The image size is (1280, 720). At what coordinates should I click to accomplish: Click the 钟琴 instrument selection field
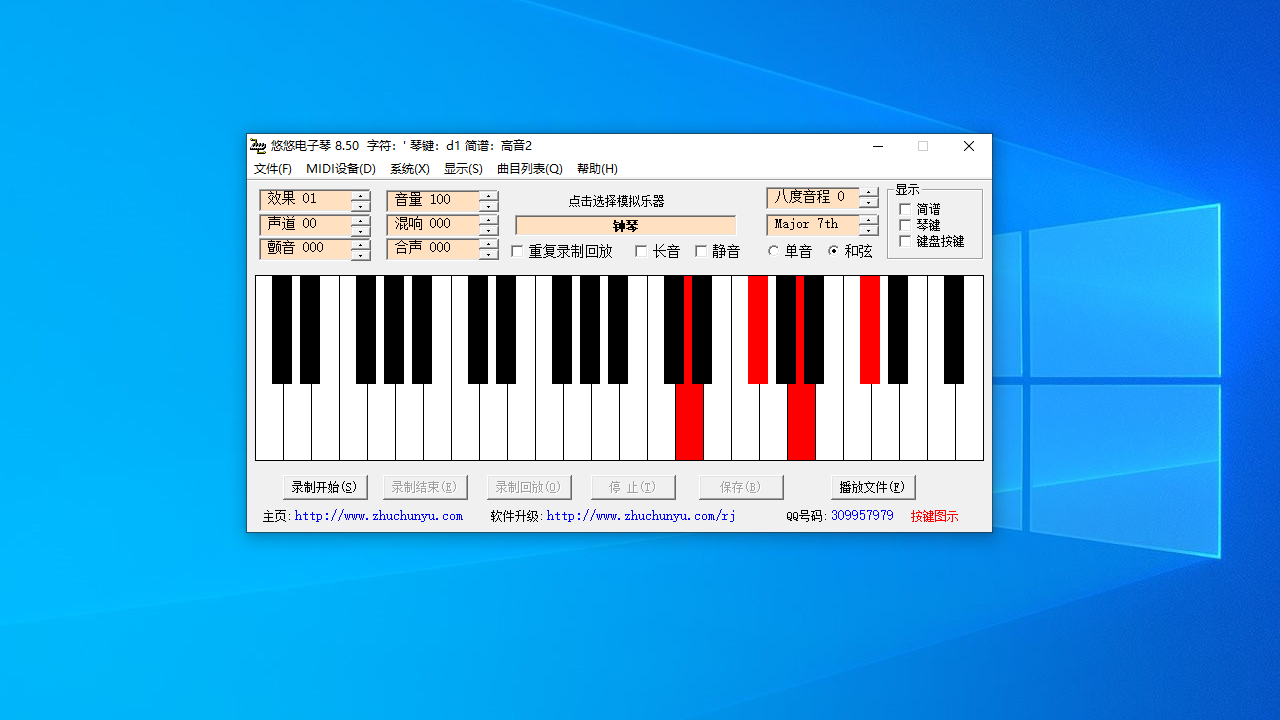(625, 226)
